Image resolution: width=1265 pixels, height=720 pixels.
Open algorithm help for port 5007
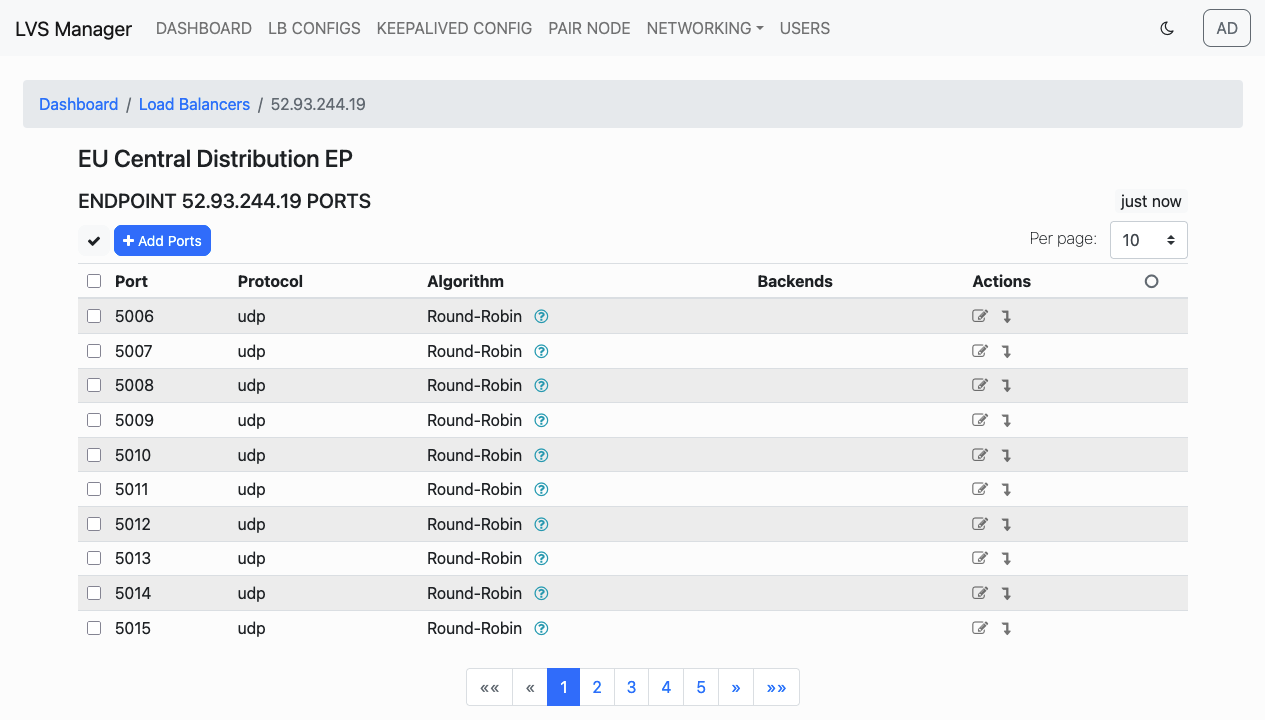pos(541,351)
